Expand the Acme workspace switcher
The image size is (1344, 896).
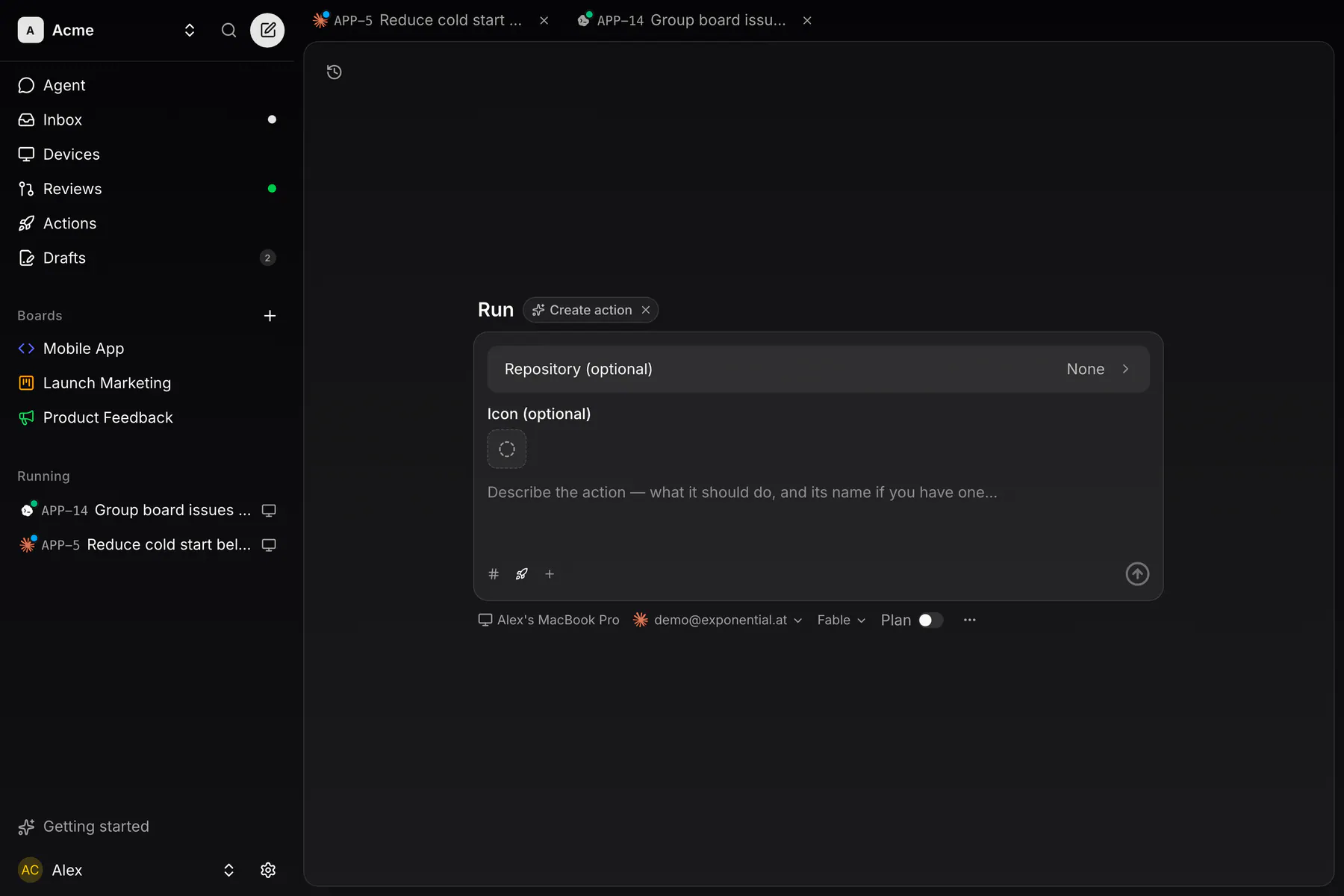190,30
